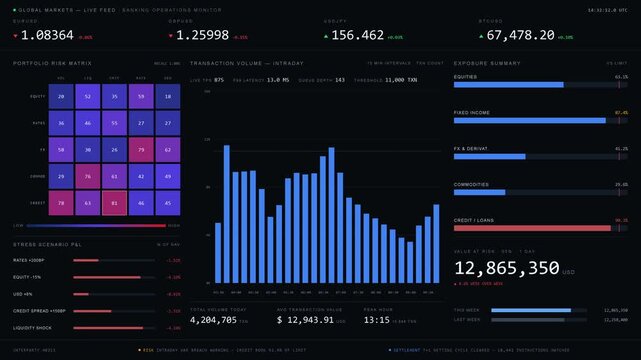Select average transaction value $ 12,943.91
641x360 pixels.
click(x=305, y=320)
